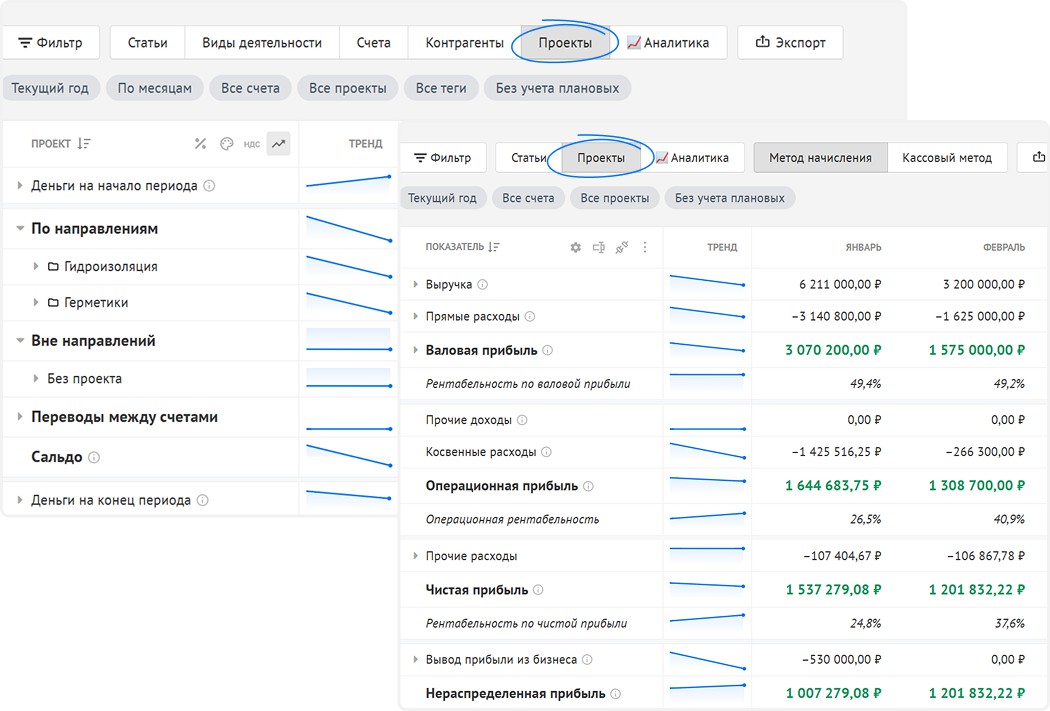
Task: Show info icon next to Сальдо
Action: coord(94,457)
